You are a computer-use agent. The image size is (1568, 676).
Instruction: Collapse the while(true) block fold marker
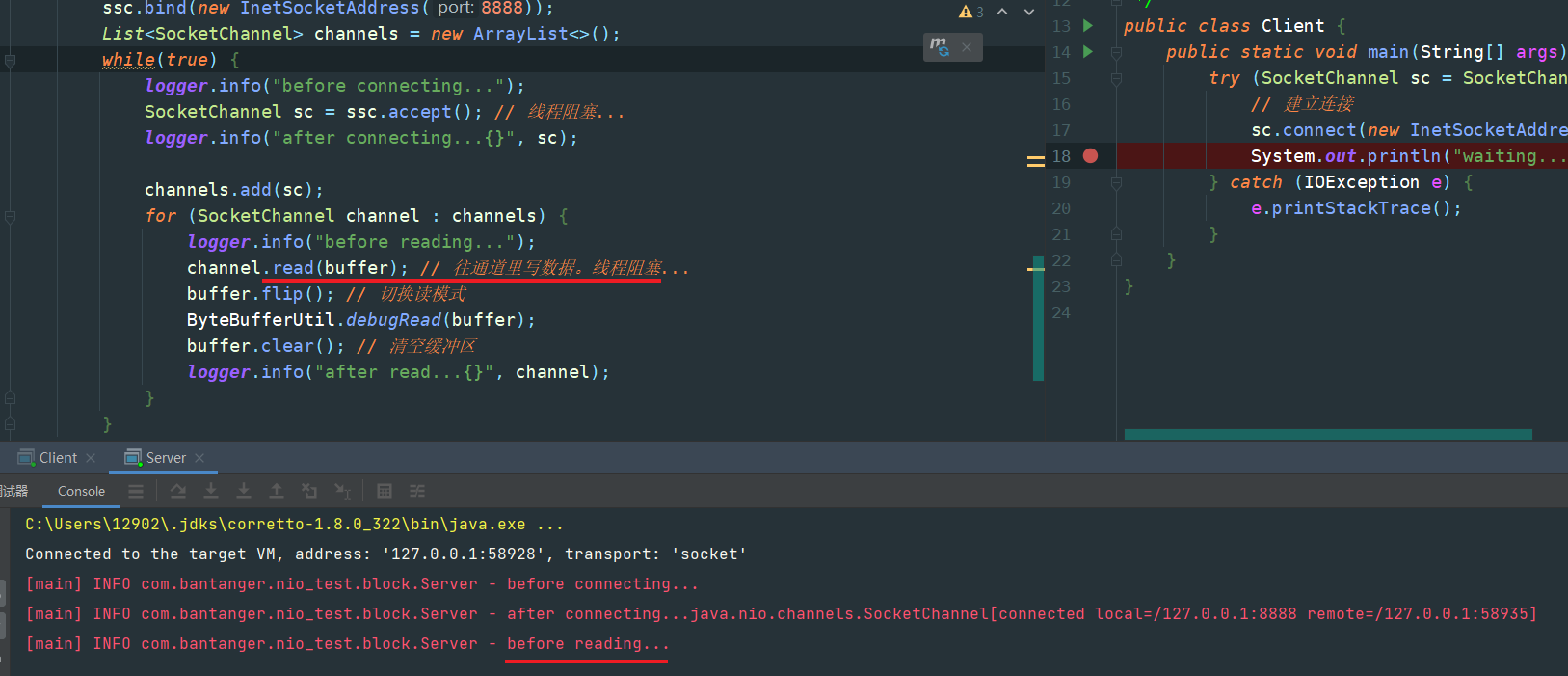pos(10,61)
